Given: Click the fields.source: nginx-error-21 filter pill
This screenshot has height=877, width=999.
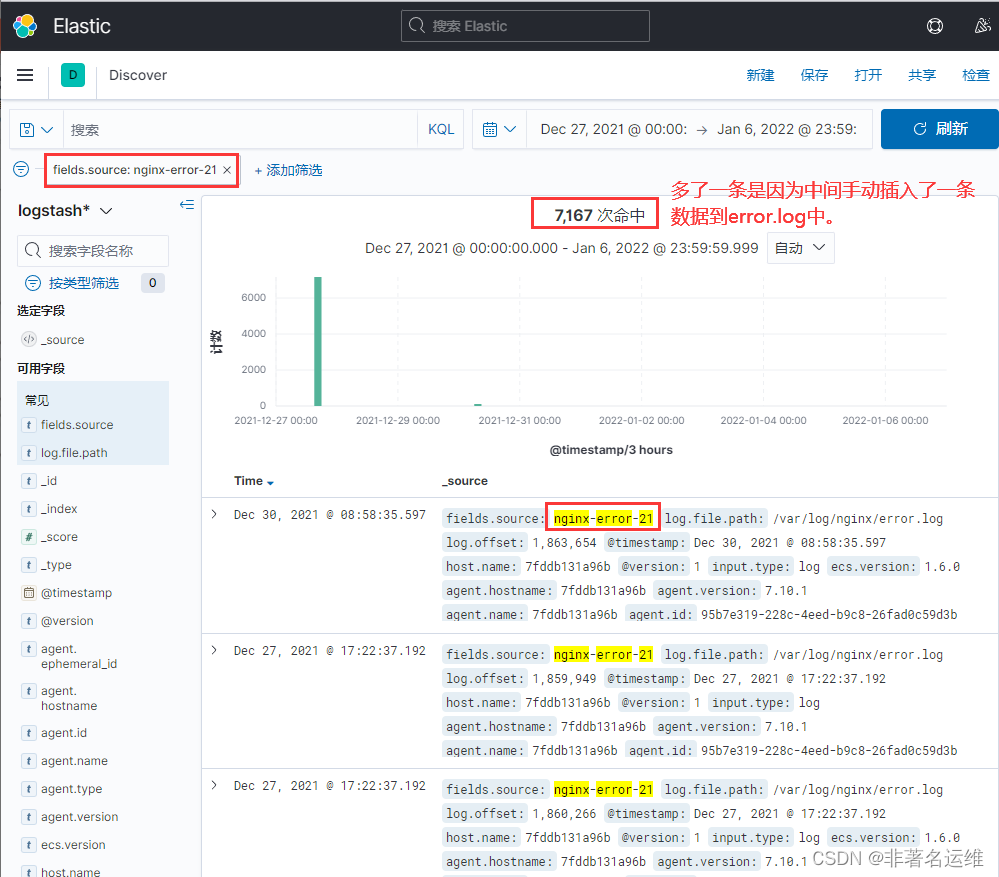Looking at the screenshot, I should [134, 170].
